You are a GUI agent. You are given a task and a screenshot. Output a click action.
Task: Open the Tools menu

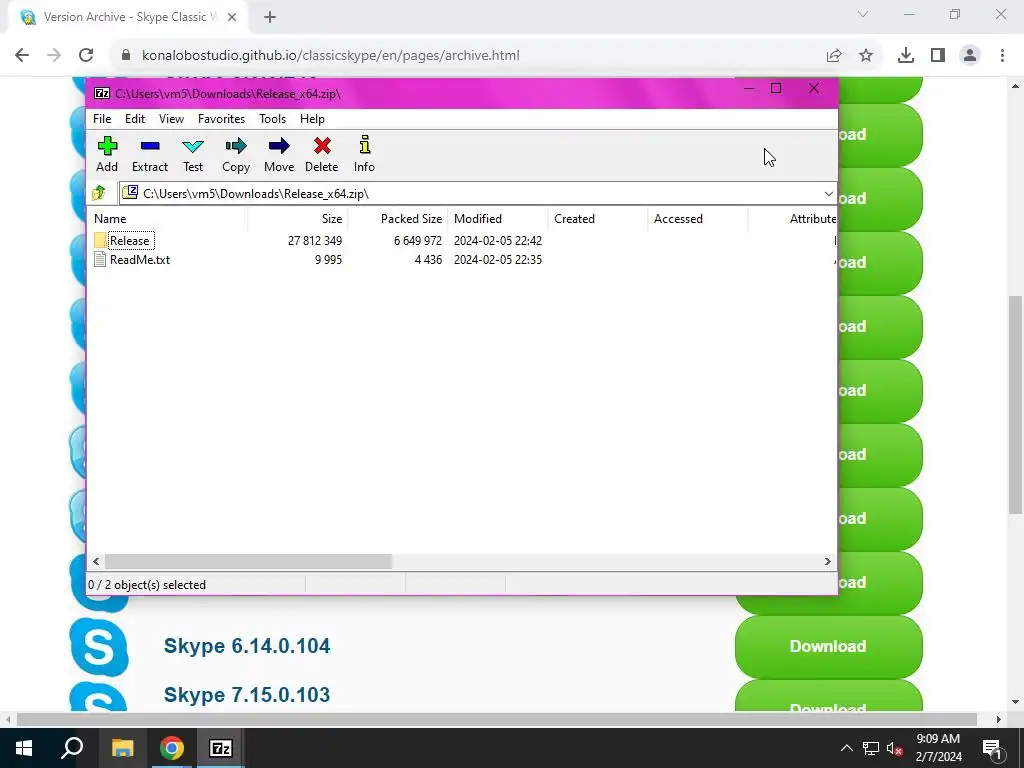pos(272,119)
